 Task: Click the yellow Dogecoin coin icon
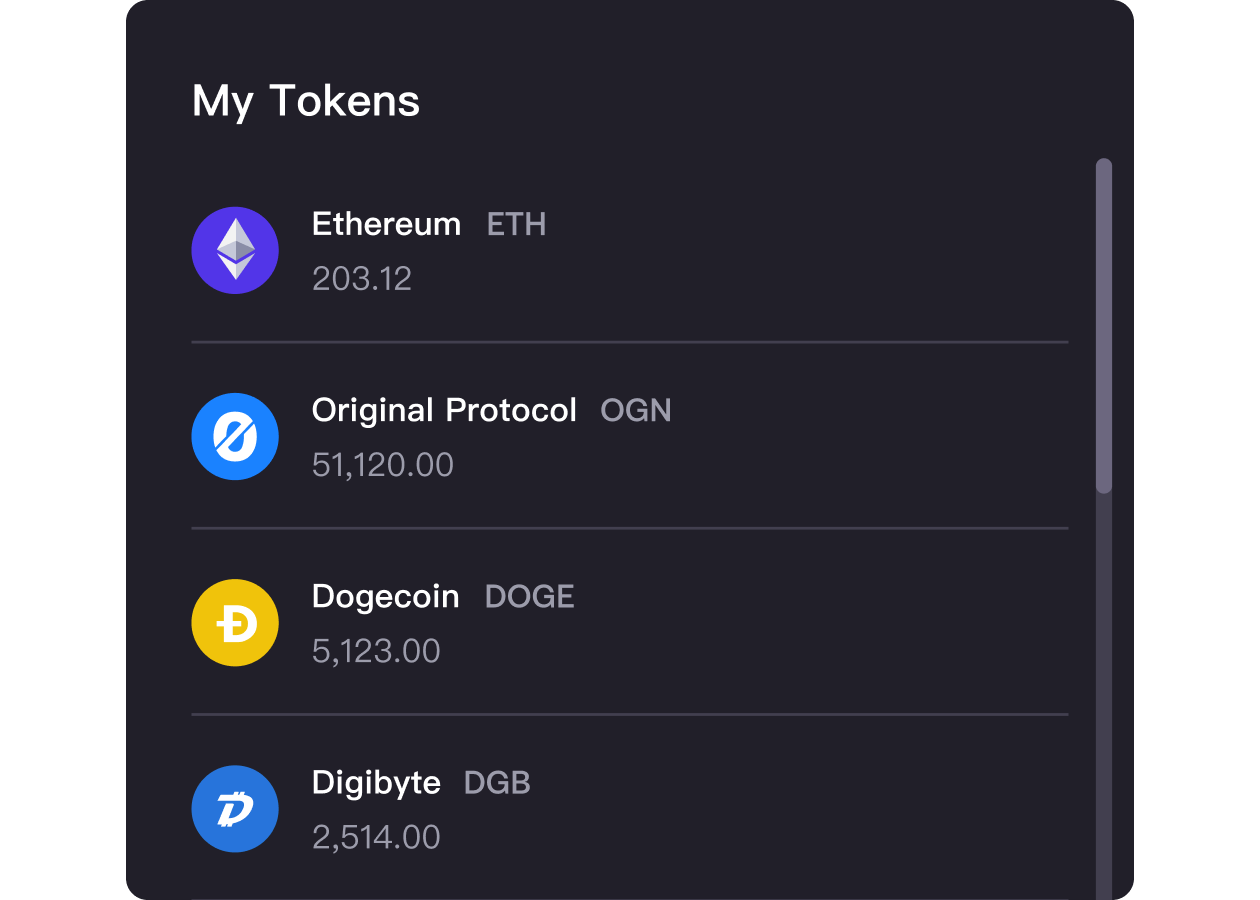tap(235, 622)
